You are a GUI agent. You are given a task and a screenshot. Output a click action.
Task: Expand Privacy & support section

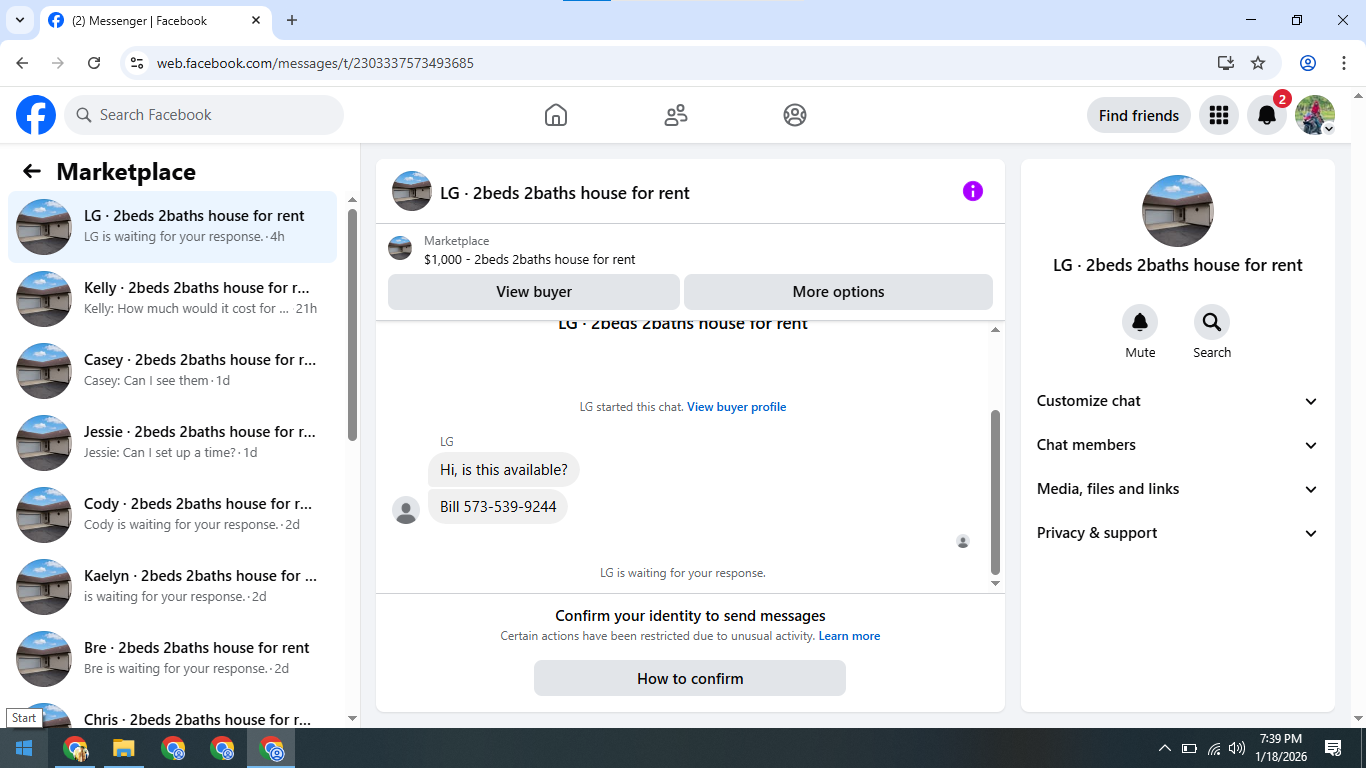(x=1178, y=533)
